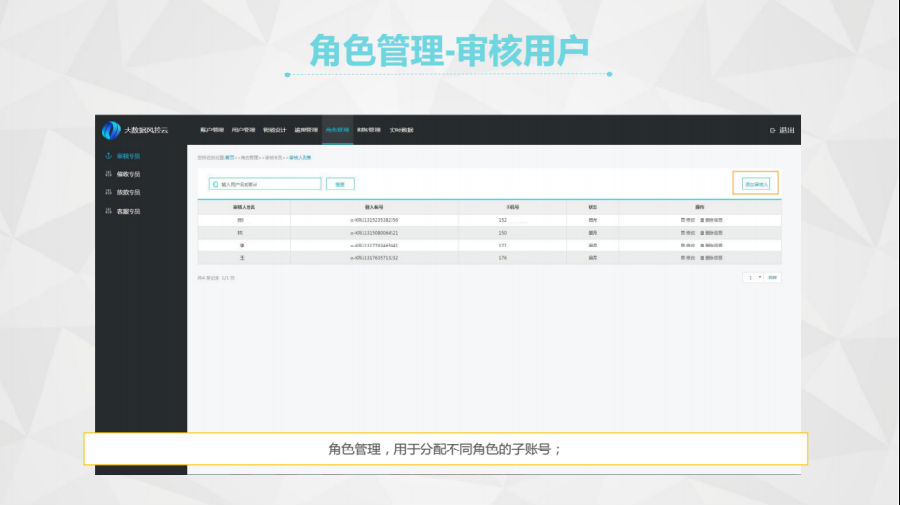
Task: Click the search button beside the input
Action: [340, 184]
